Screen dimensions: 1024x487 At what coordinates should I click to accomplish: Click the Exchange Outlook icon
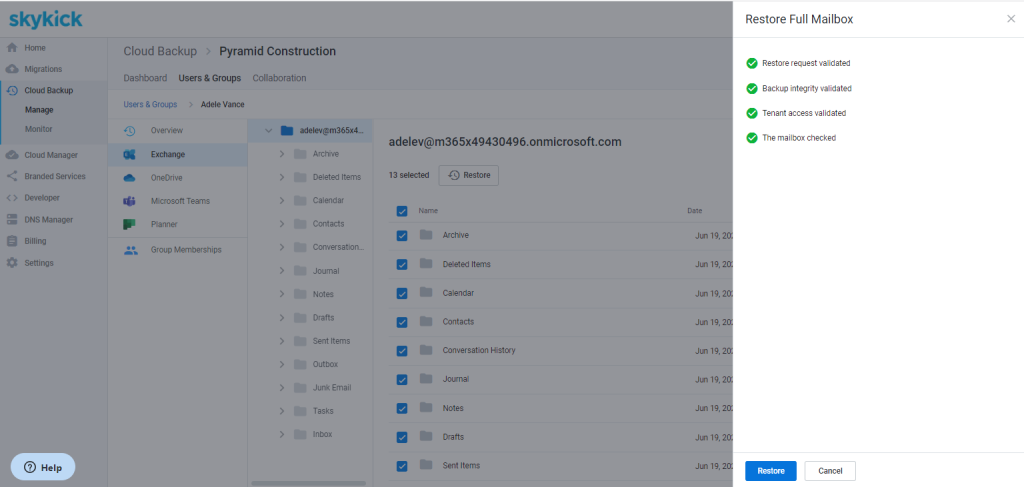129,154
